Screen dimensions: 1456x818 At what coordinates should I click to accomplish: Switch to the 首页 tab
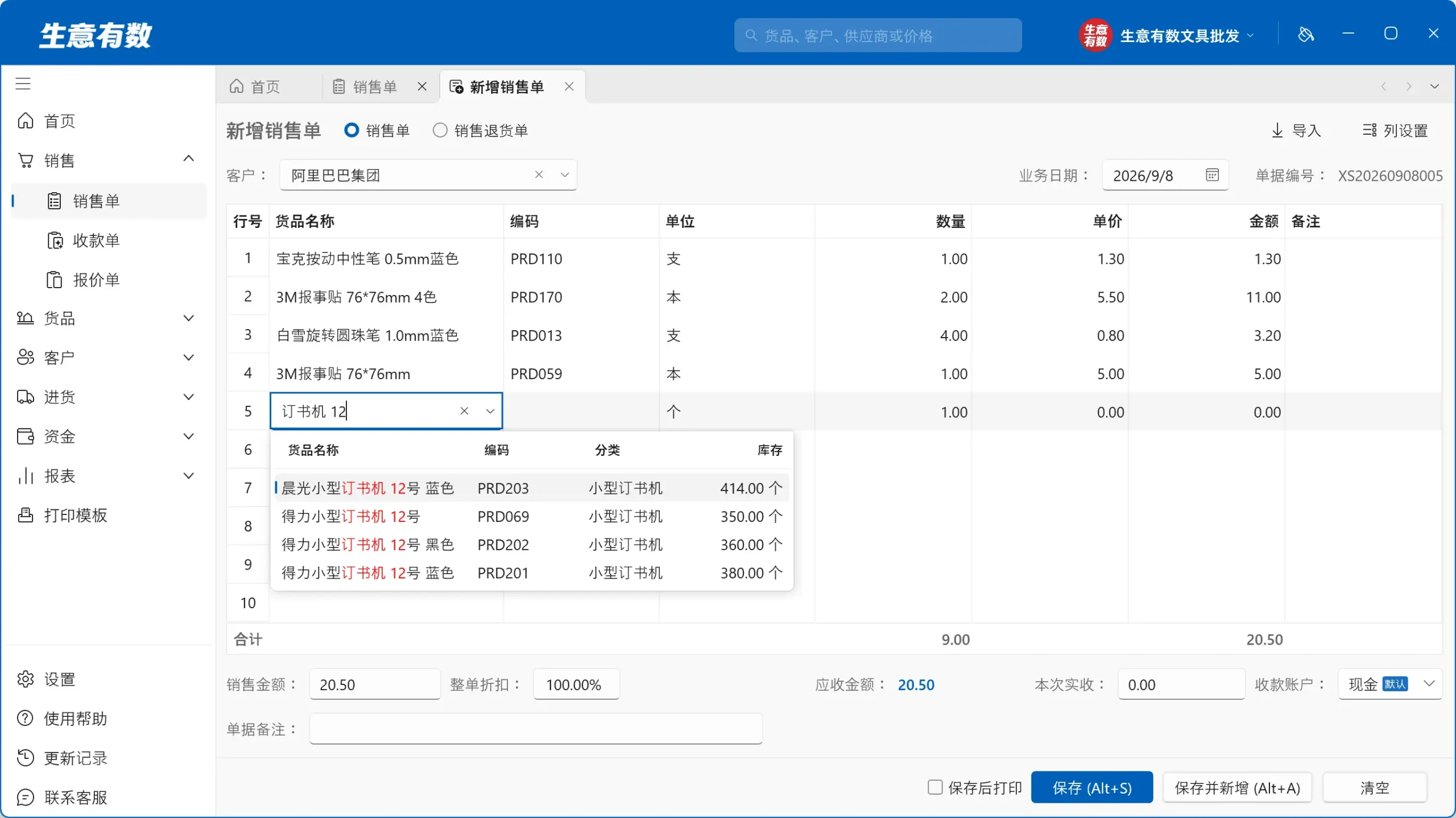pos(256,86)
